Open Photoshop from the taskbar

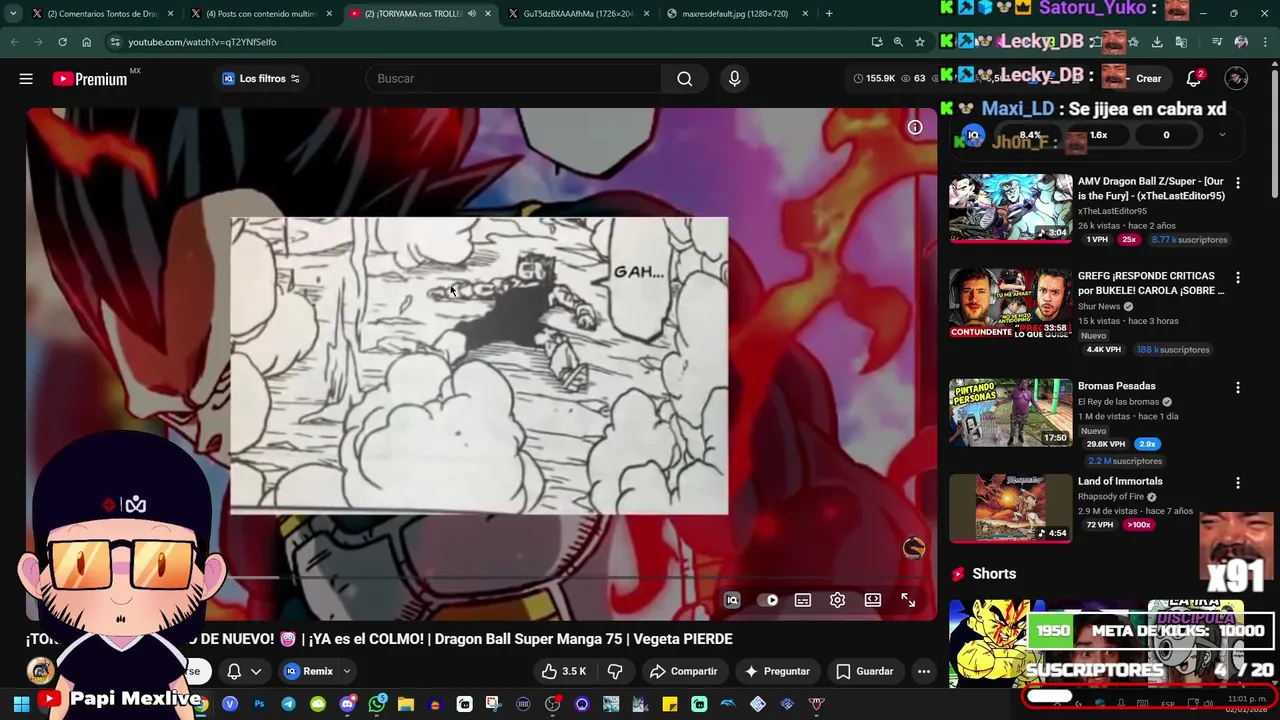pyautogui.click(x=259, y=704)
